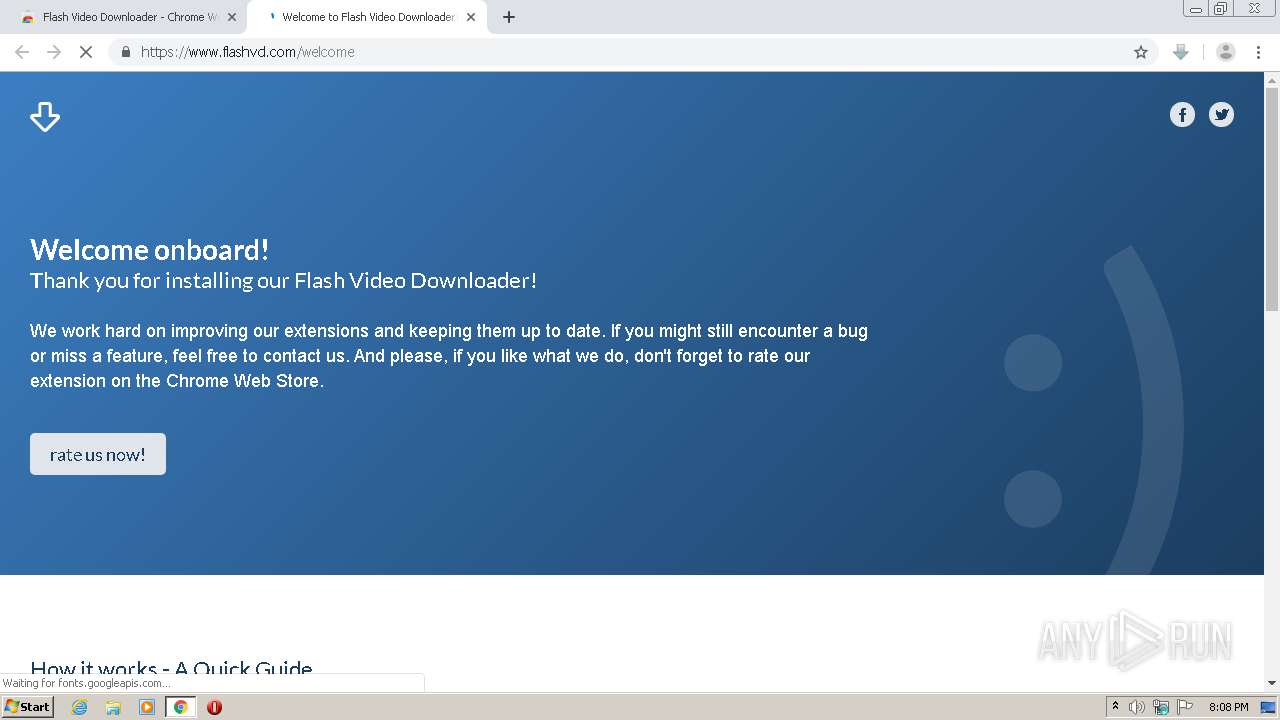This screenshot has height=720, width=1280.
Task: Open the Twitter social icon
Action: pyautogui.click(x=1221, y=115)
